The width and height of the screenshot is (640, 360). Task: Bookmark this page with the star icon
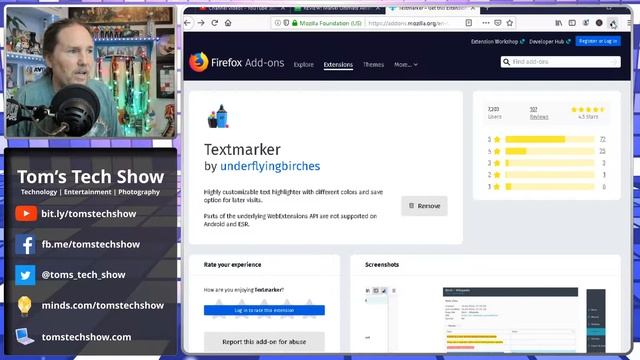tap(510, 23)
